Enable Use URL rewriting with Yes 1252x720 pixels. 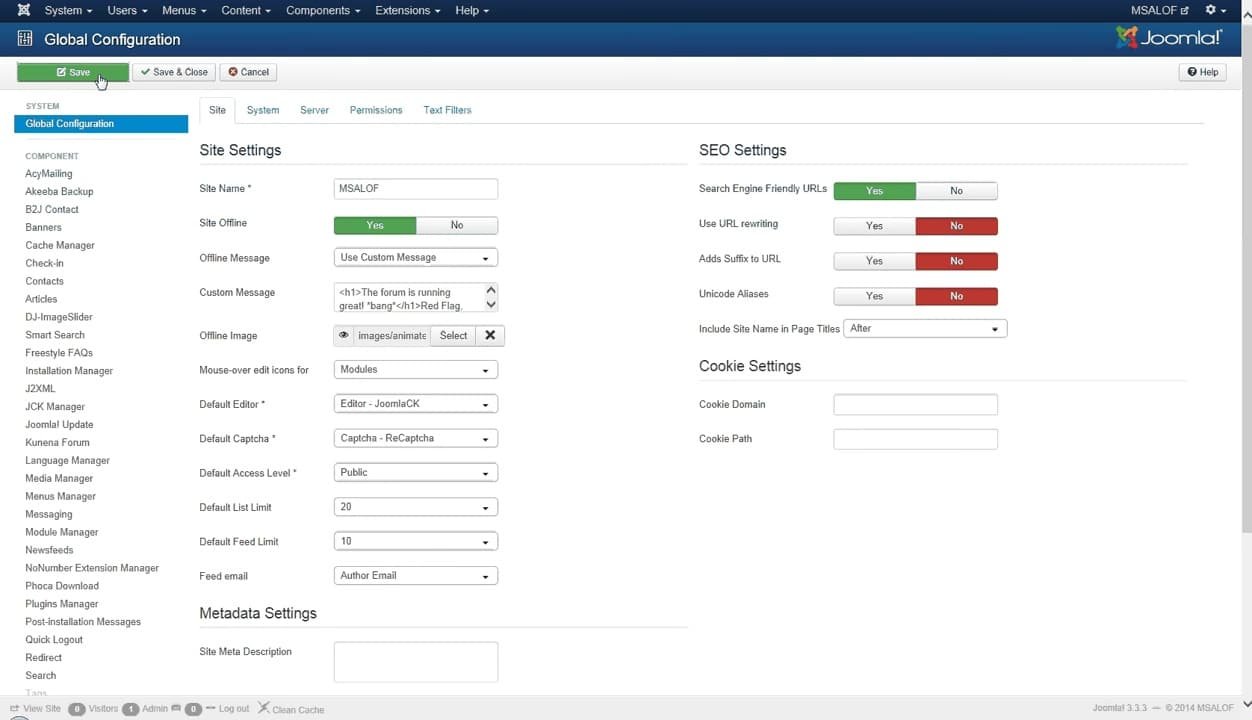[874, 226]
